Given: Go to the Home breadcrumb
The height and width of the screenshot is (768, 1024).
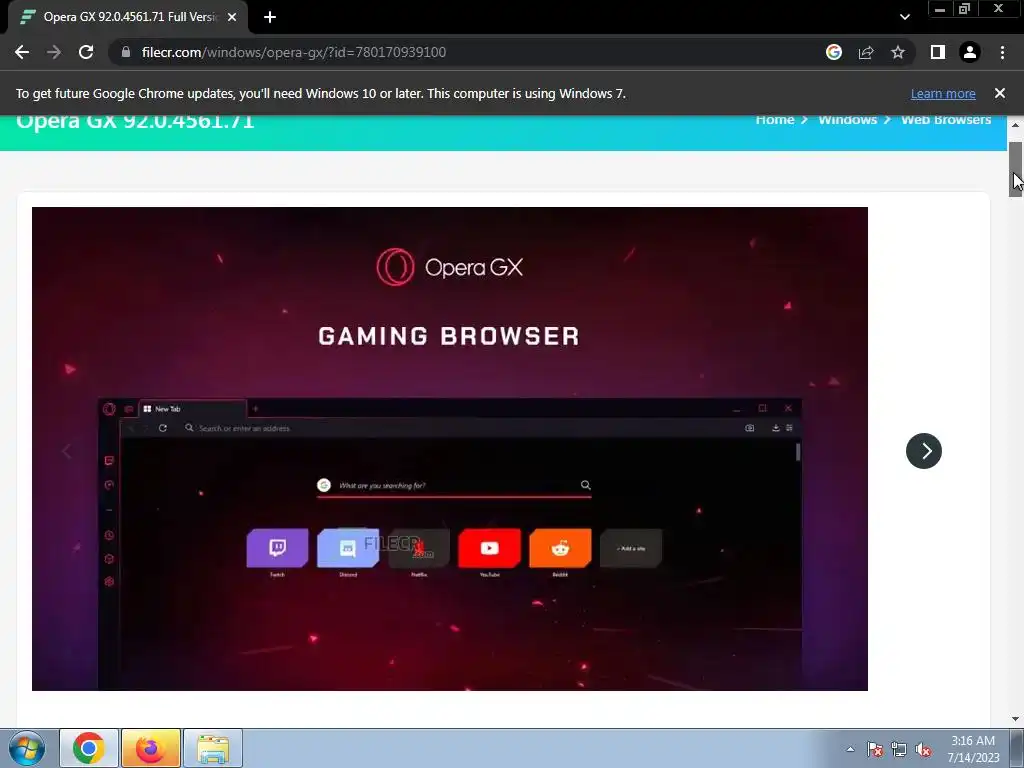Looking at the screenshot, I should [x=775, y=120].
